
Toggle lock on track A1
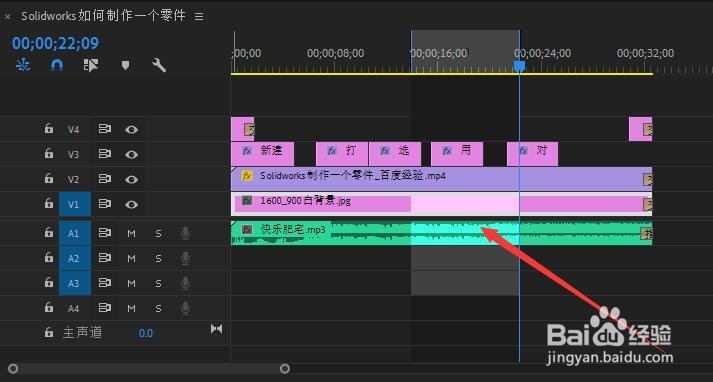point(49,233)
